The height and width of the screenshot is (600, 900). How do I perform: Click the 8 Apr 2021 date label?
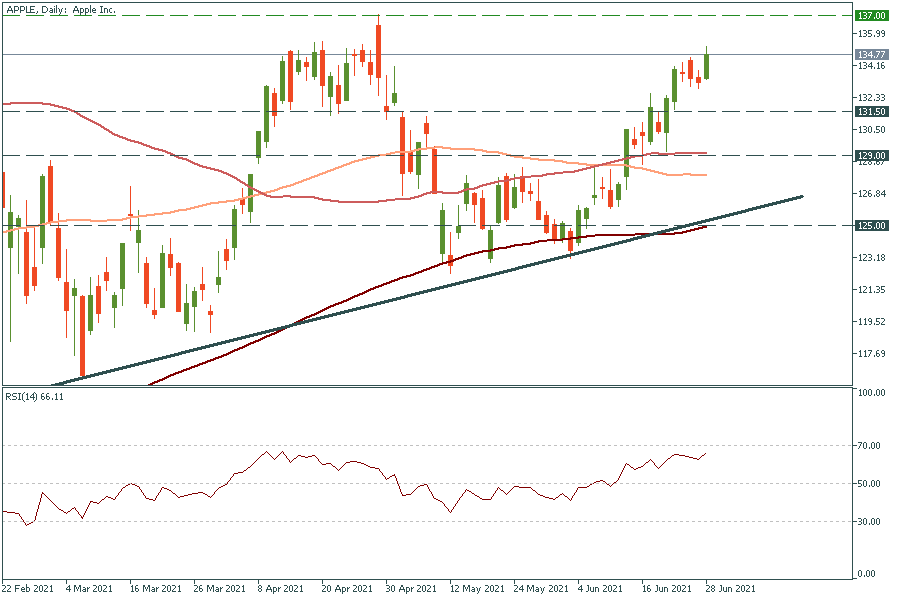pos(281,589)
